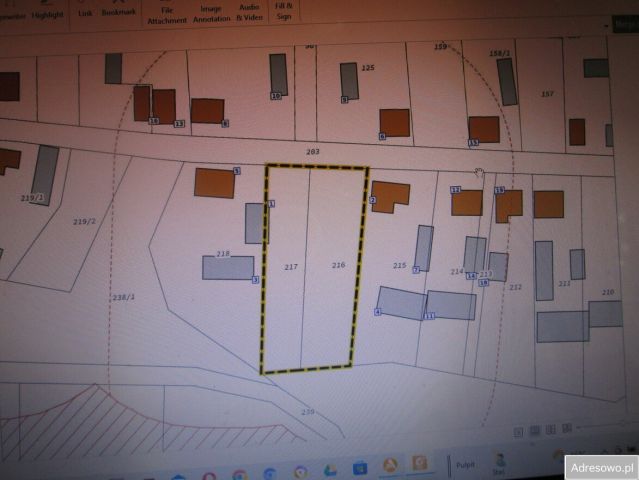639x480 pixels.
Task: Click house number marker 9
Action: pos(344,100)
